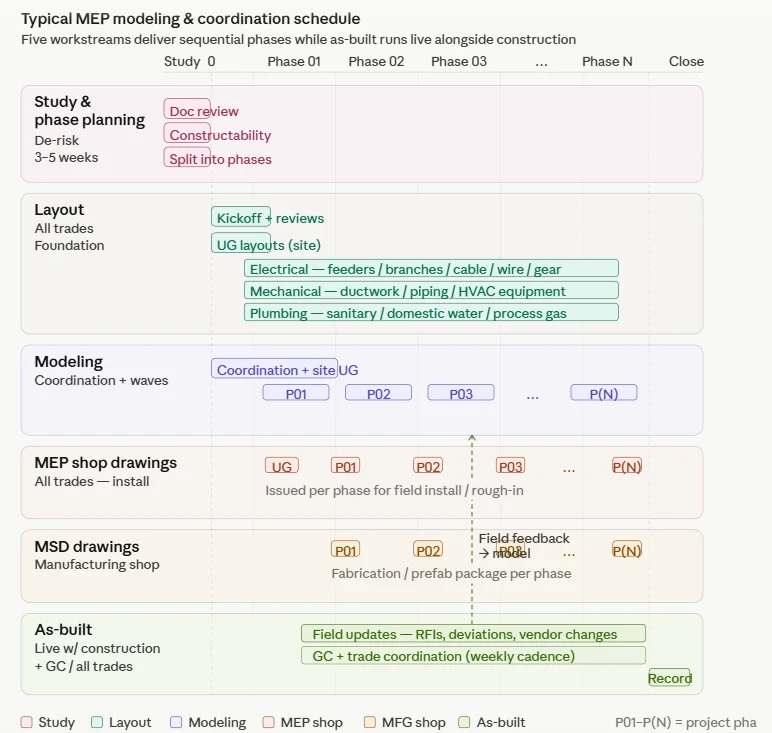The width and height of the screenshot is (772, 733).
Task: Select the Doc review task bar
Action: [187, 109]
